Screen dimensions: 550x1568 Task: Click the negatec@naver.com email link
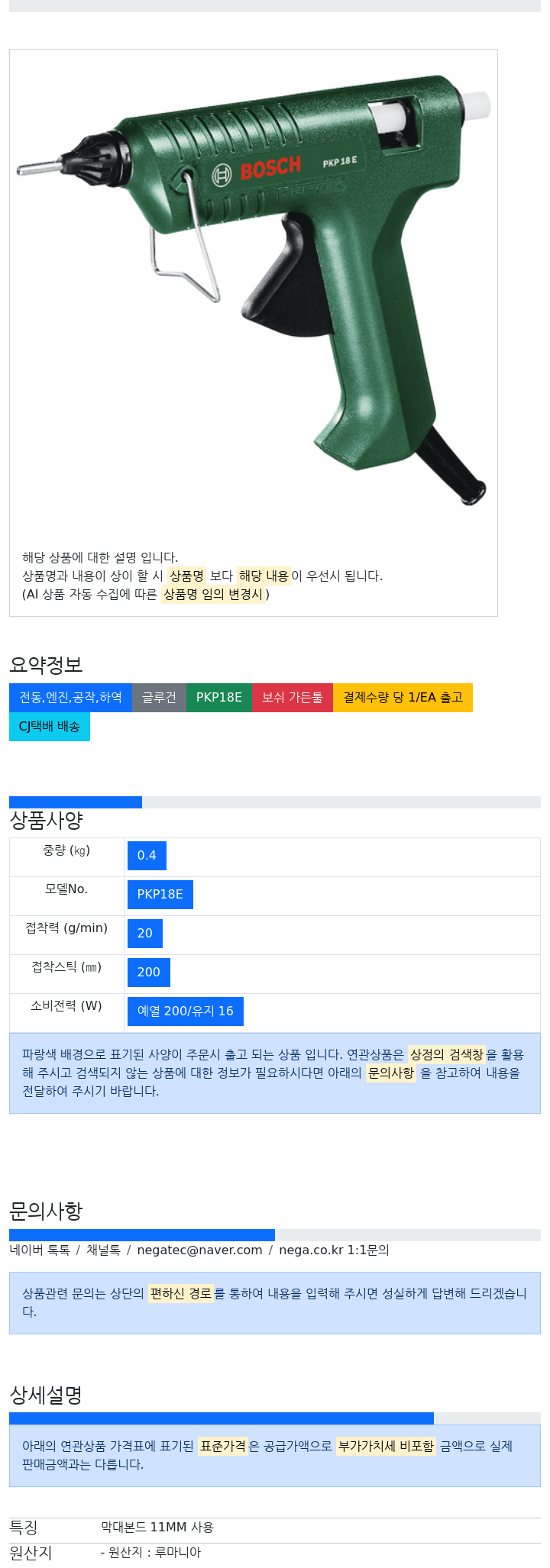click(x=199, y=1250)
